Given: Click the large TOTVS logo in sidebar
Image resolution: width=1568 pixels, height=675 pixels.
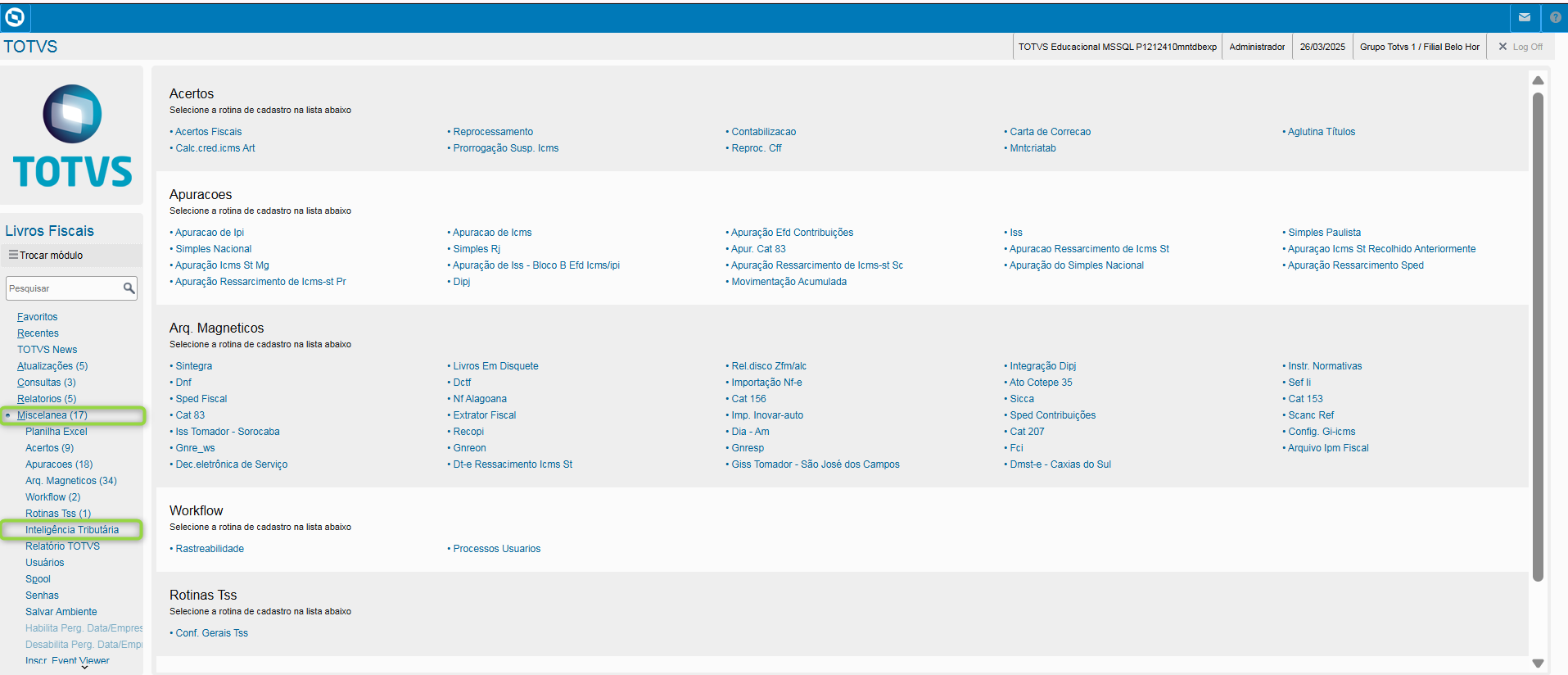Looking at the screenshot, I should click(72, 135).
